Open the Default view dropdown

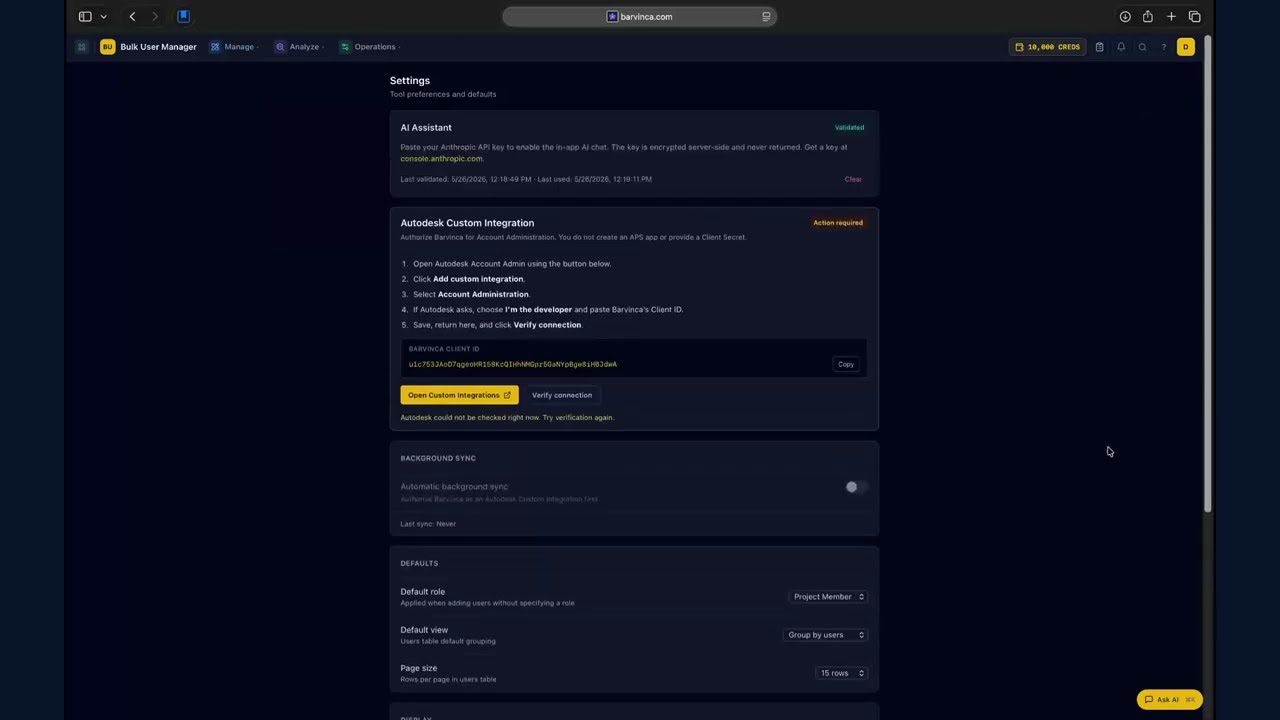click(826, 635)
